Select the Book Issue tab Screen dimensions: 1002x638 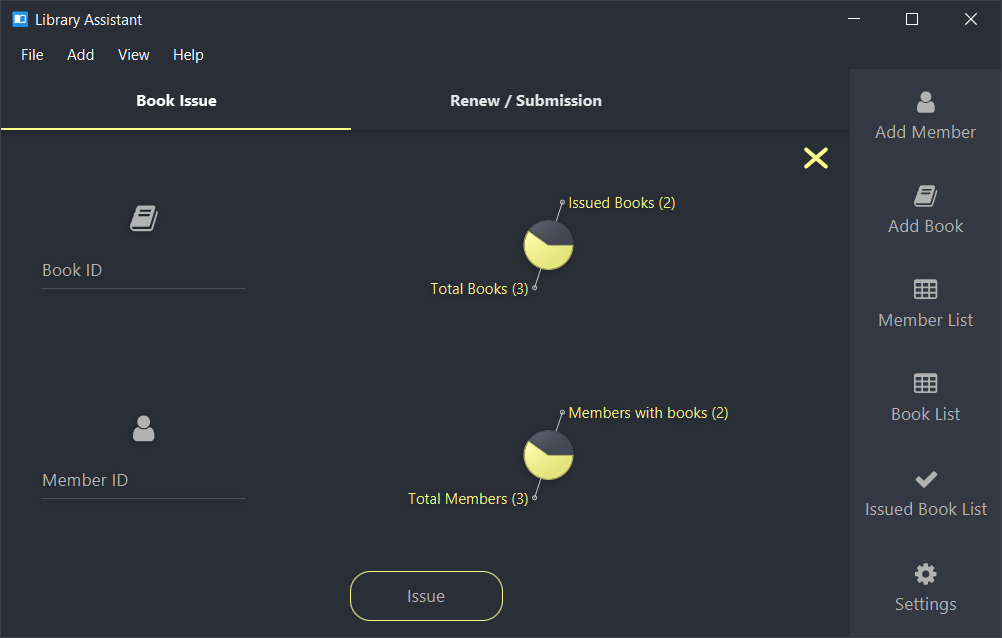(176, 100)
